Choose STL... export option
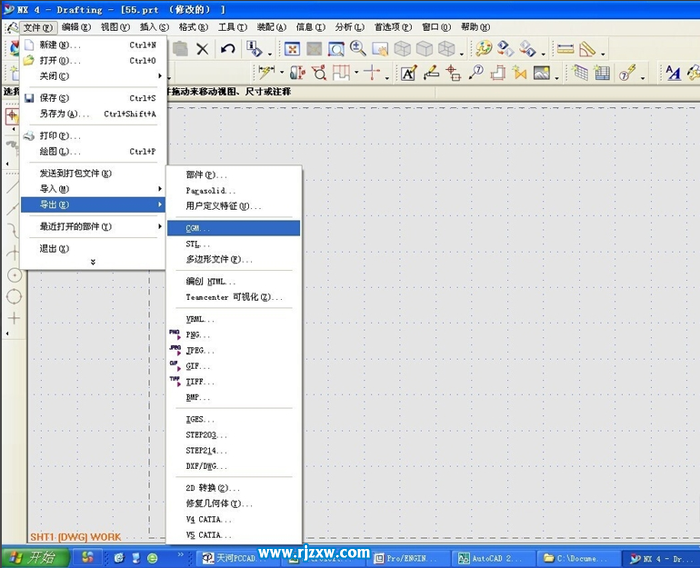 [233, 244]
